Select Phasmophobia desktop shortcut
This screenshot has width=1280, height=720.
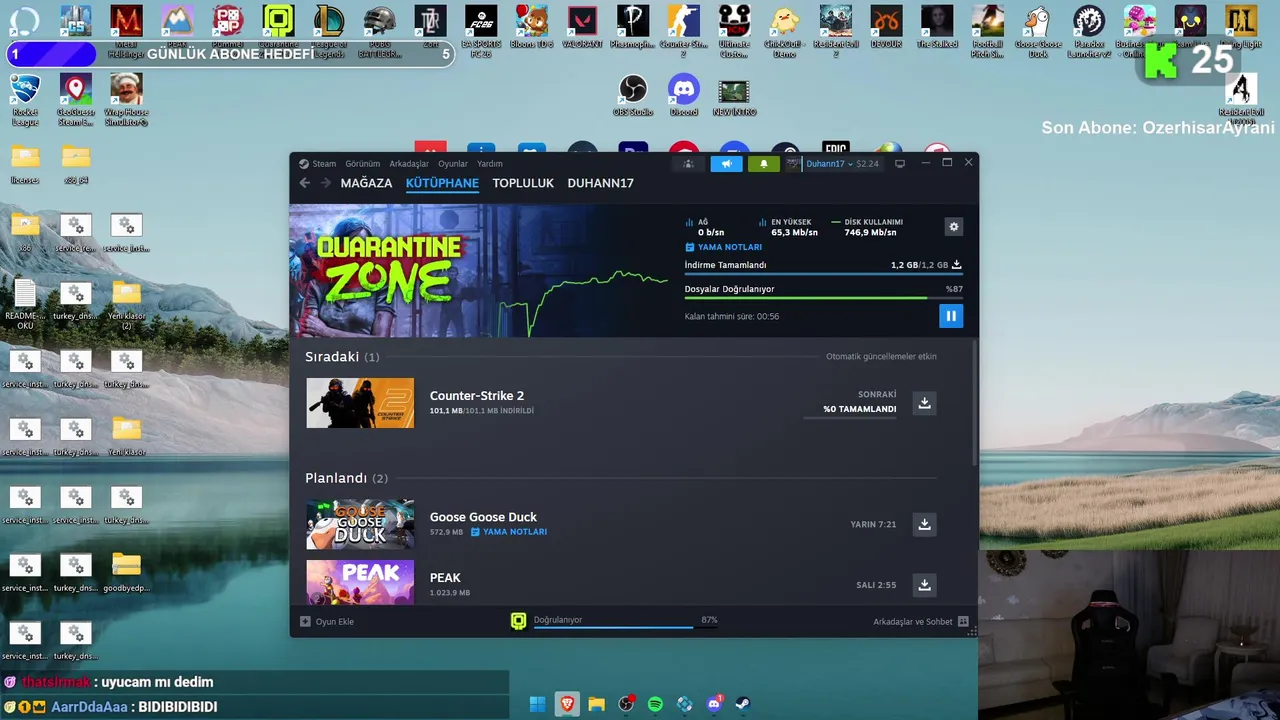[x=633, y=27]
